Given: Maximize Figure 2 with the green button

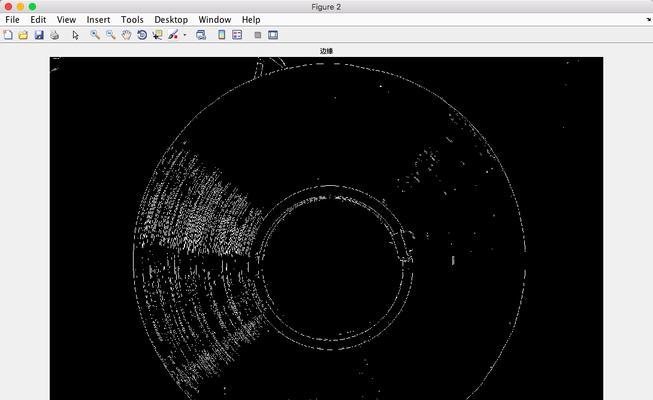Looking at the screenshot, I should [x=32, y=7].
